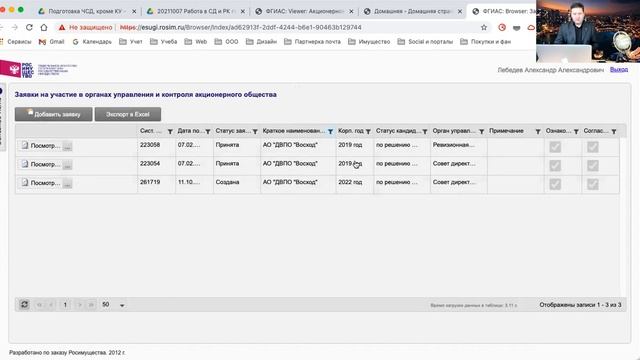
Task: Filter the Соглас... column
Action: (614, 131)
